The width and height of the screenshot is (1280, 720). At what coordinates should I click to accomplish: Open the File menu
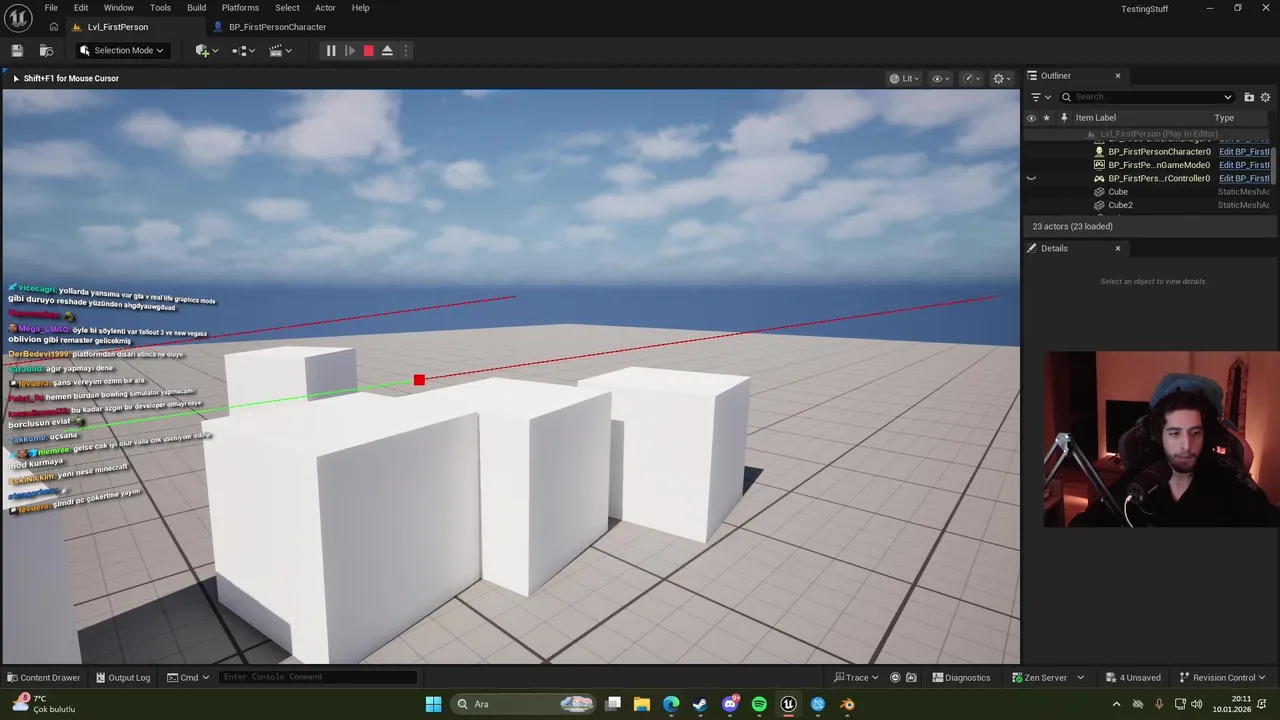point(51,8)
